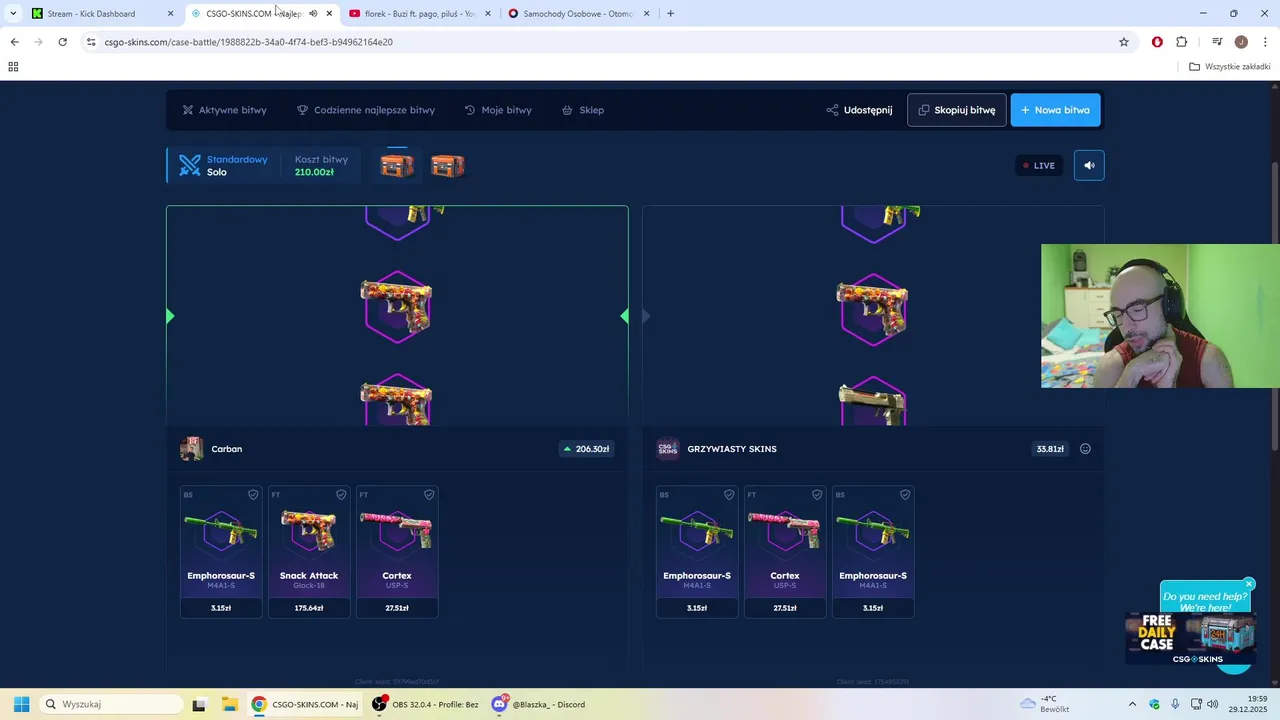
Task: Select the second orange case icon
Action: [447, 165]
